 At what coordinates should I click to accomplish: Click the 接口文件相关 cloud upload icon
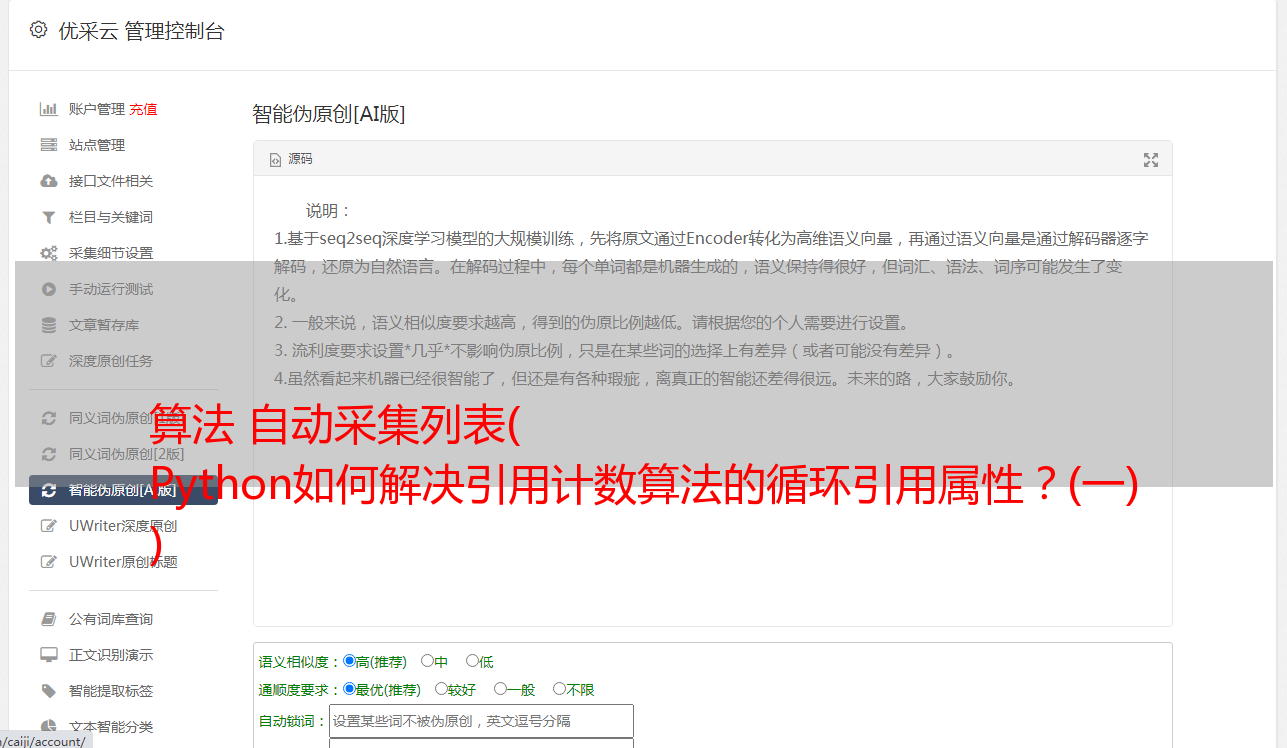click(48, 181)
